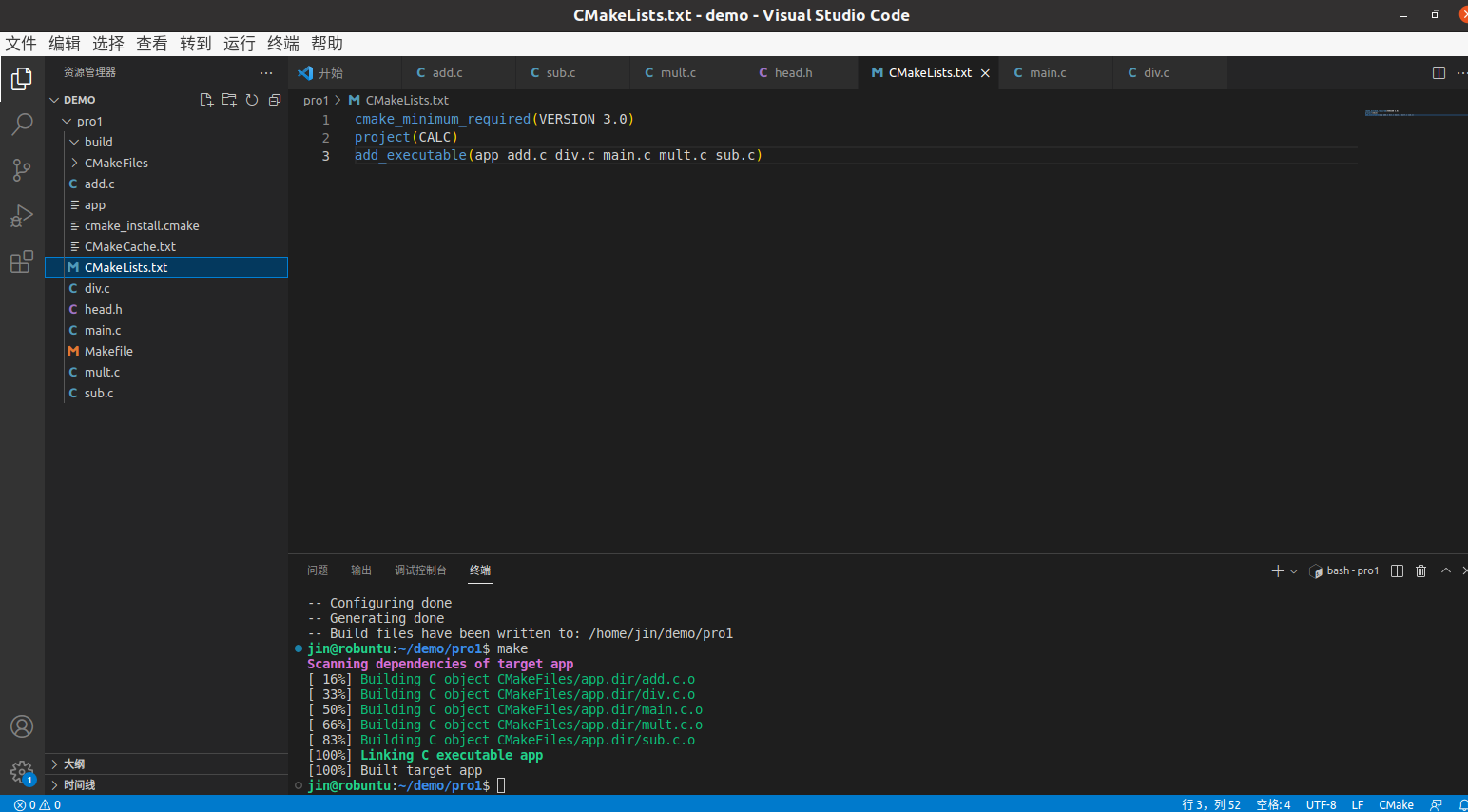Click the errors and warnings status indicator
The height and width of the screenshot is (812, 1468).
pos(37,804)
